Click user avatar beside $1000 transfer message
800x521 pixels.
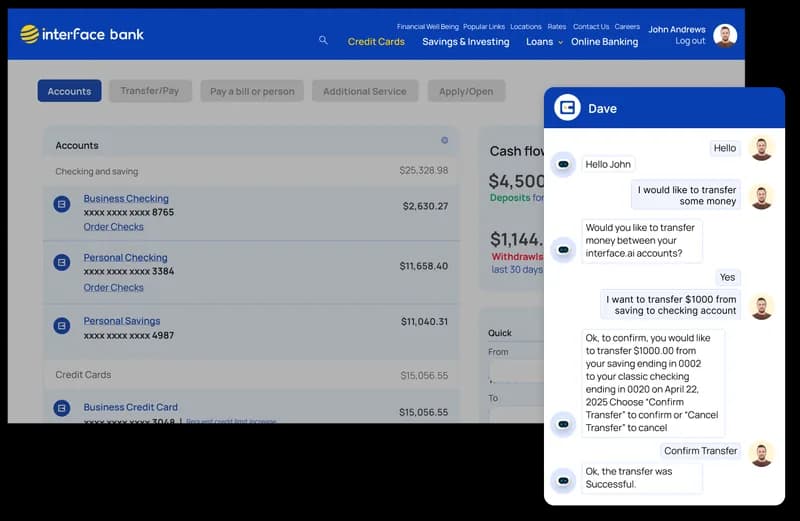click(x=761, y=308)
